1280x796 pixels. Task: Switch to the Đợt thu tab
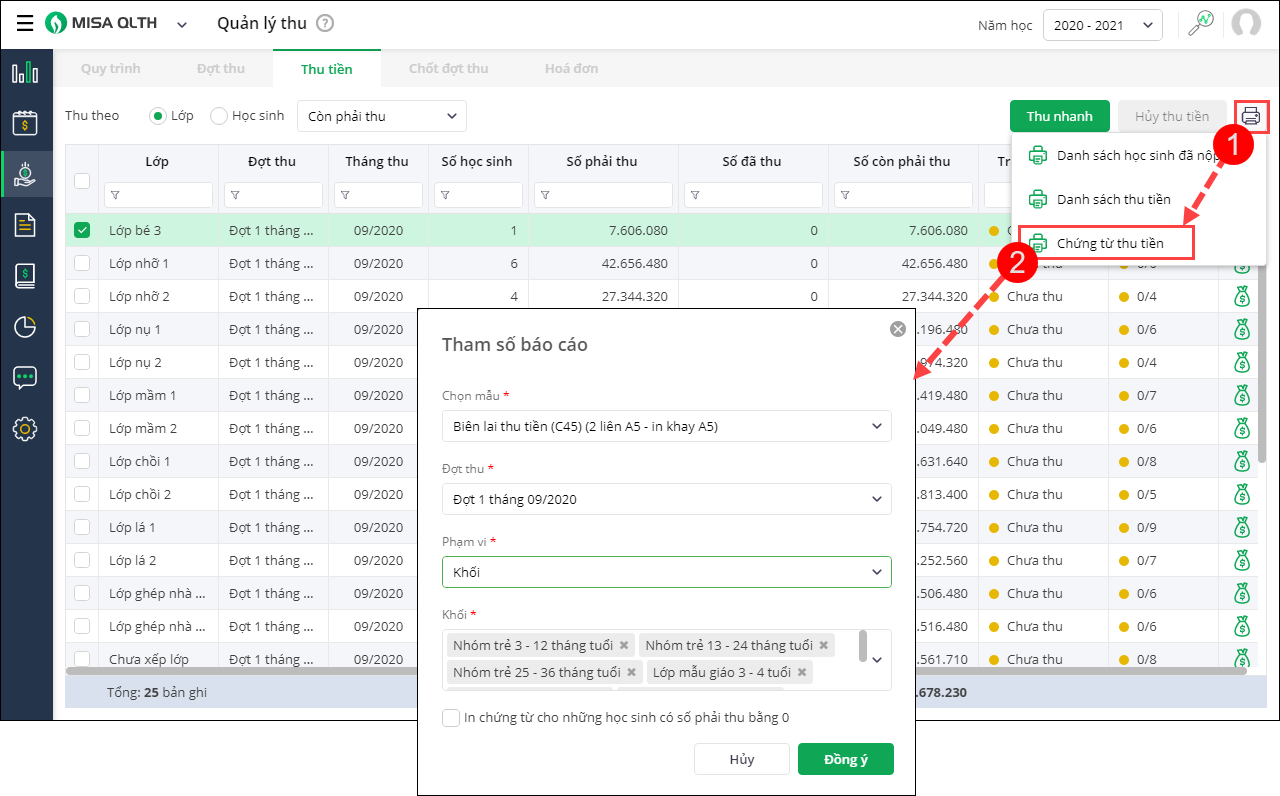[x=221, y=69]
